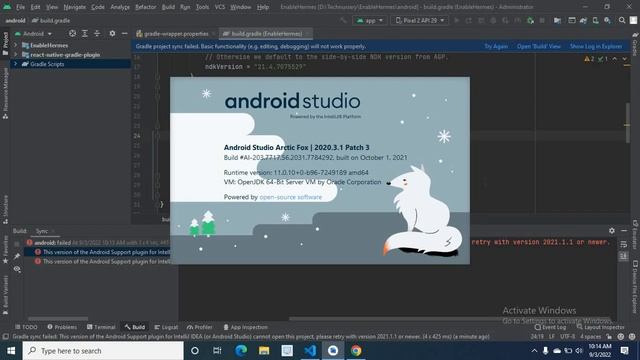Show hidden system tray icons chevron
The image size is (640, 360).
[534, 351]
